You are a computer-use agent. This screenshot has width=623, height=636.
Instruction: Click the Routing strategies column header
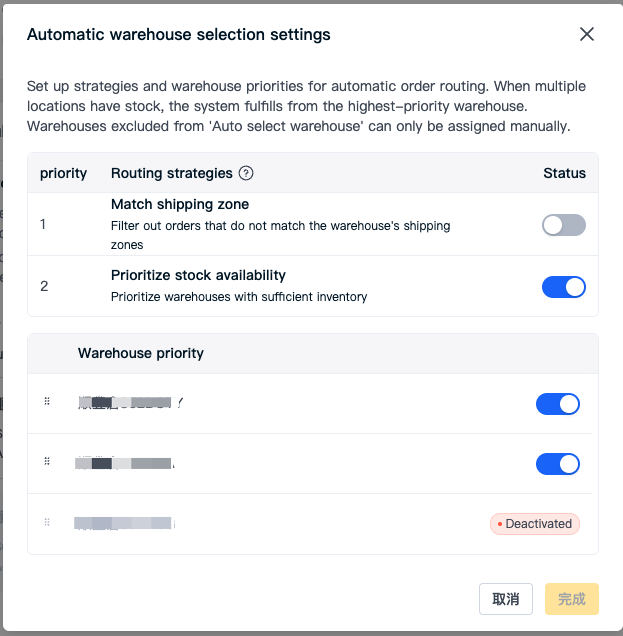[x=172, y=173]
